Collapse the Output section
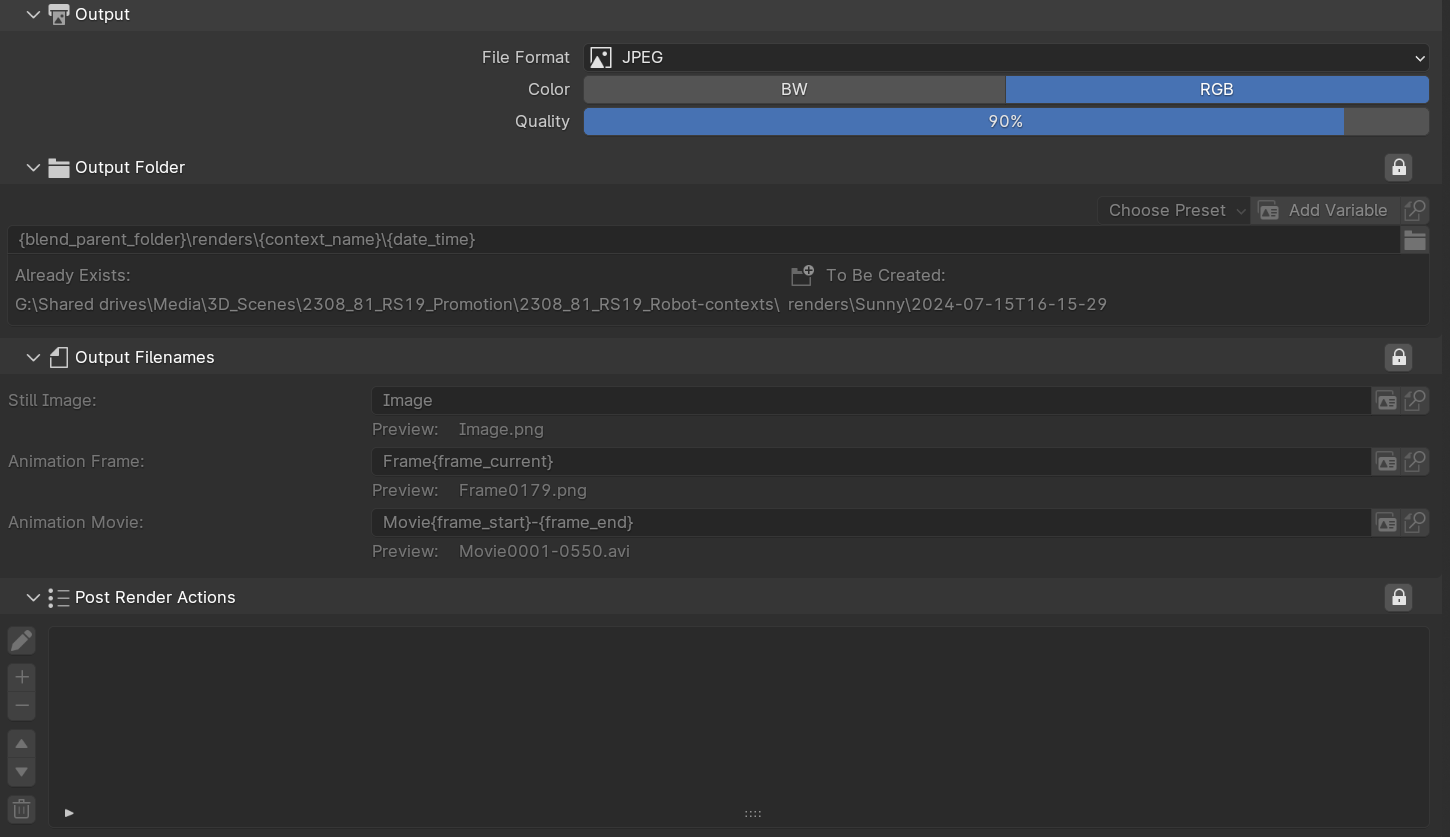The image size is (1450, 837). (x=33, y=14)
